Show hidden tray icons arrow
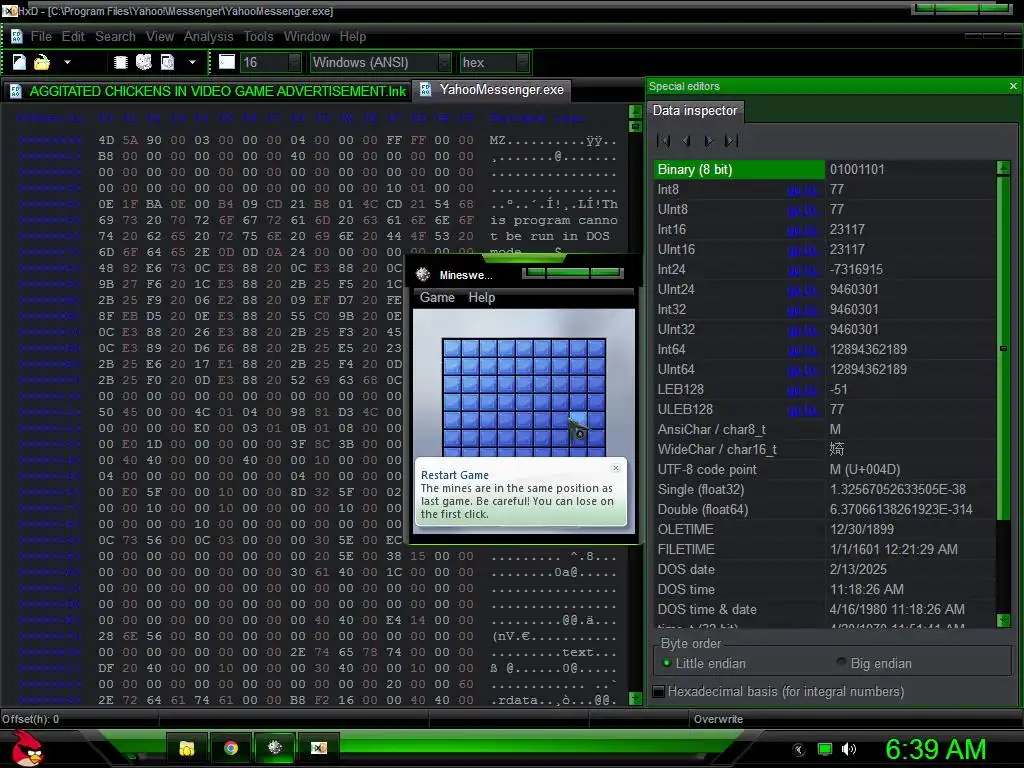The image size is (1024, 768). click(799, 749)
